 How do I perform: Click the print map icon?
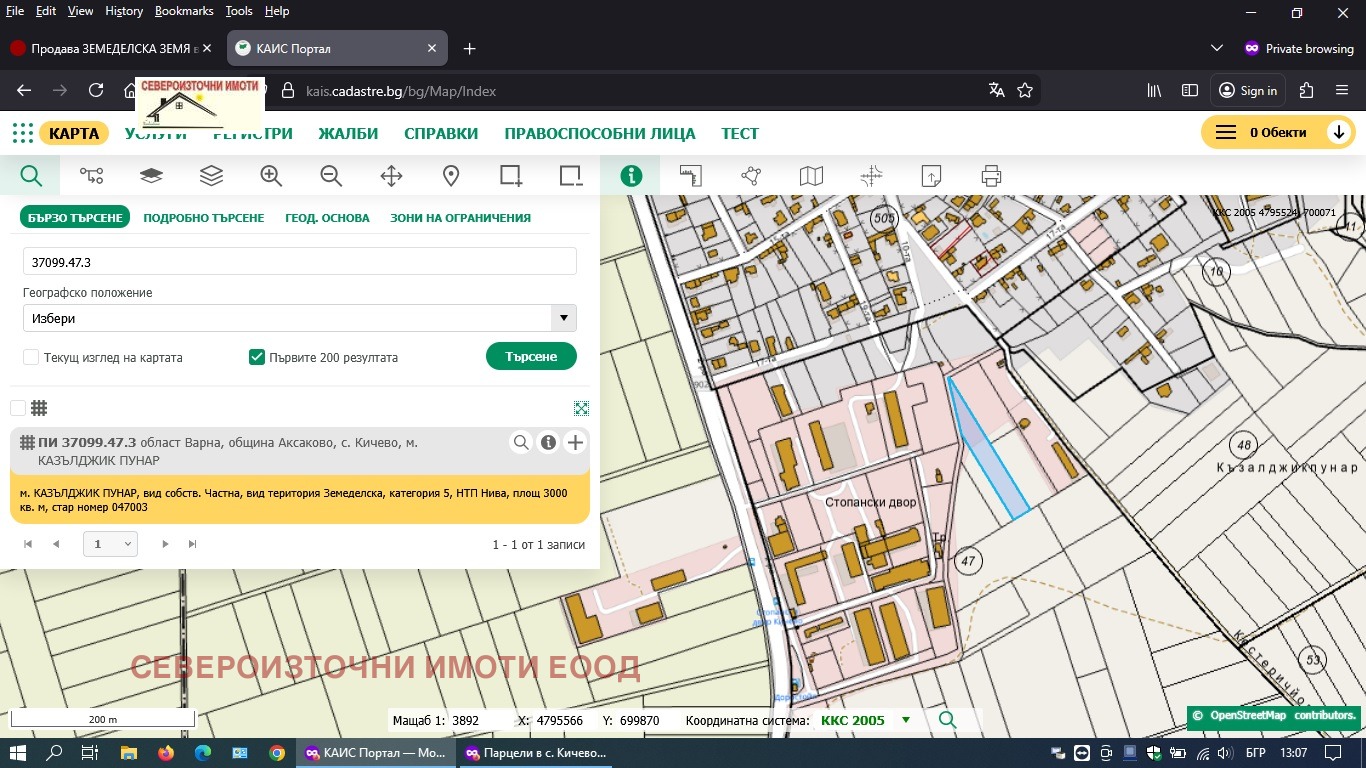click(991, 176)
